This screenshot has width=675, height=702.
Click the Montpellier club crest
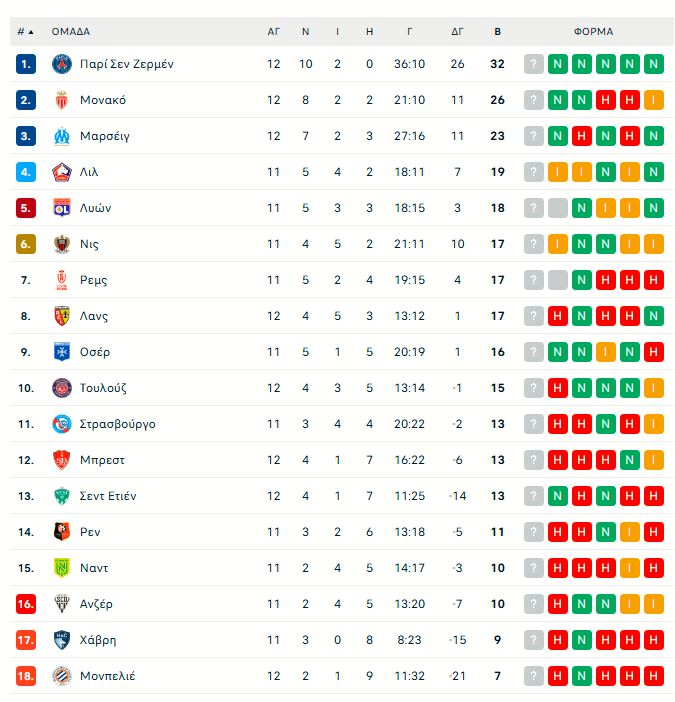[x=62, y=676]
